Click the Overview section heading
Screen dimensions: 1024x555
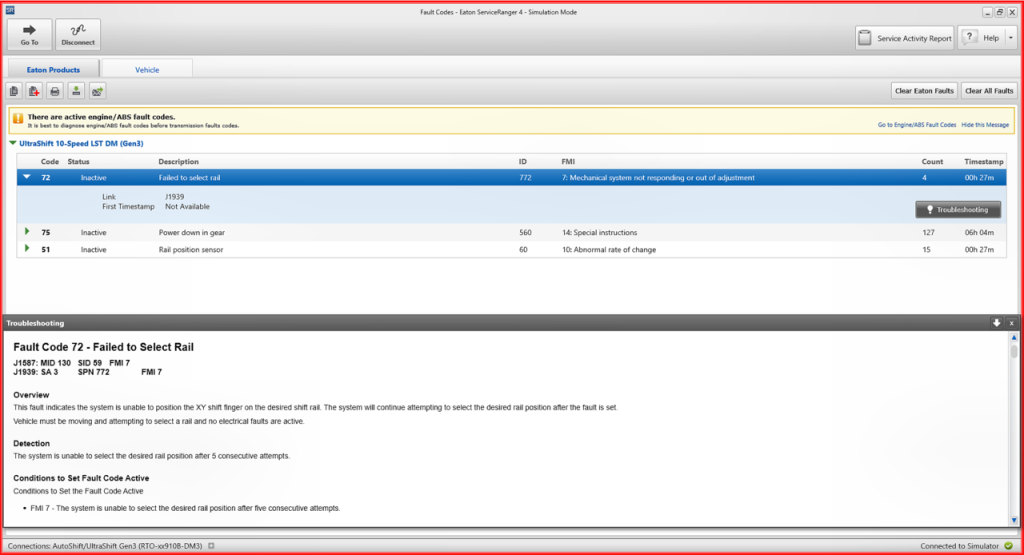click(x=31, y=395)
